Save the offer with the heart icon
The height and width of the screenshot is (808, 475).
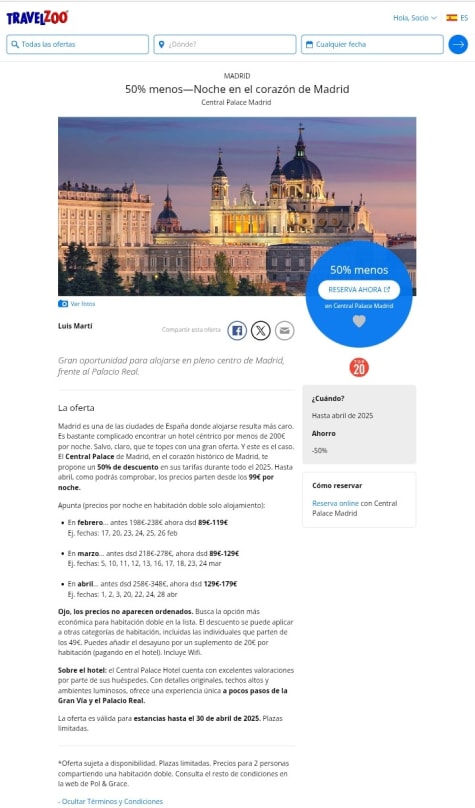point(359,321)
